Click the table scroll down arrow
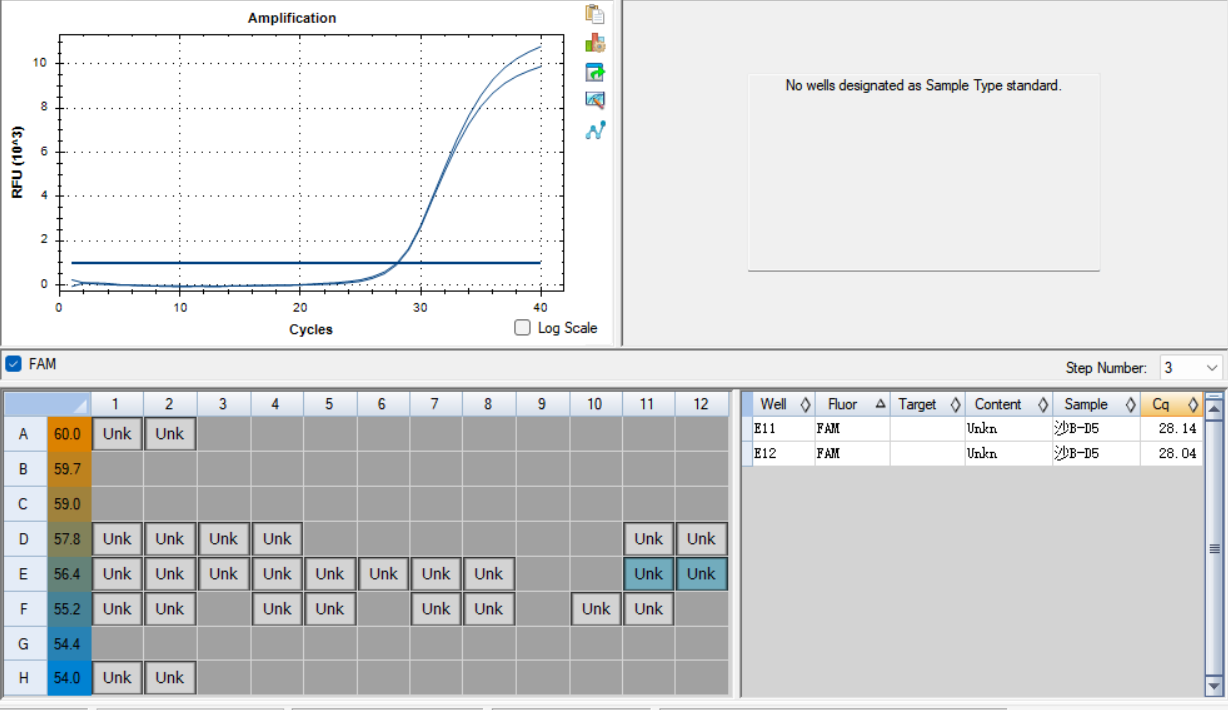This screenshot has height=710, width=1228. coord(1215,686)
